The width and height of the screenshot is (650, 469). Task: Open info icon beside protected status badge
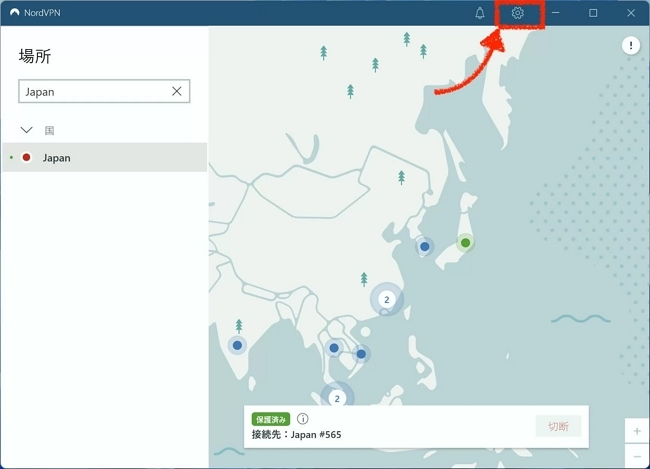pyautogui.click(x=302, y=419)
